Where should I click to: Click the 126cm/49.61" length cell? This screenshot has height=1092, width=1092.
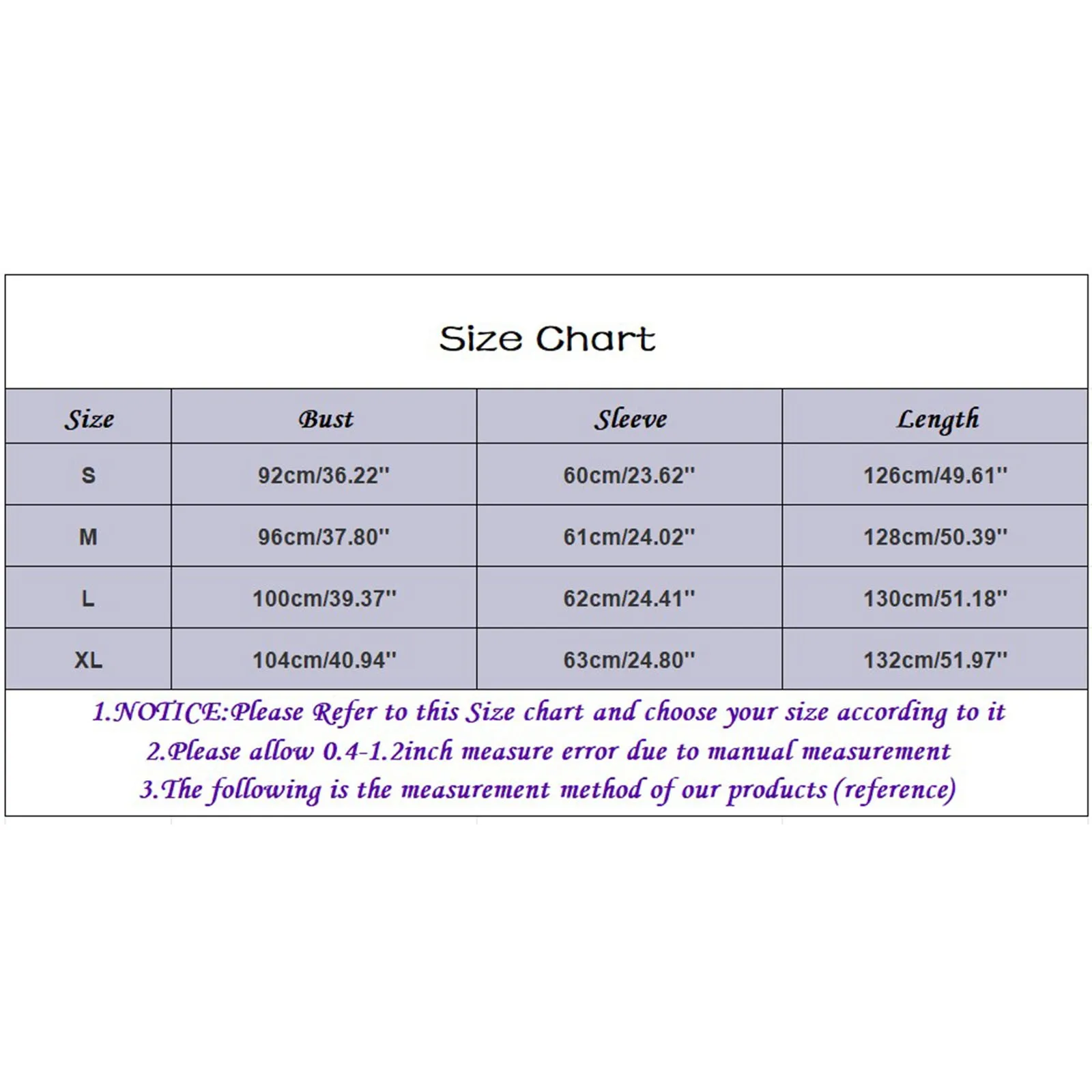click(935, 475)
